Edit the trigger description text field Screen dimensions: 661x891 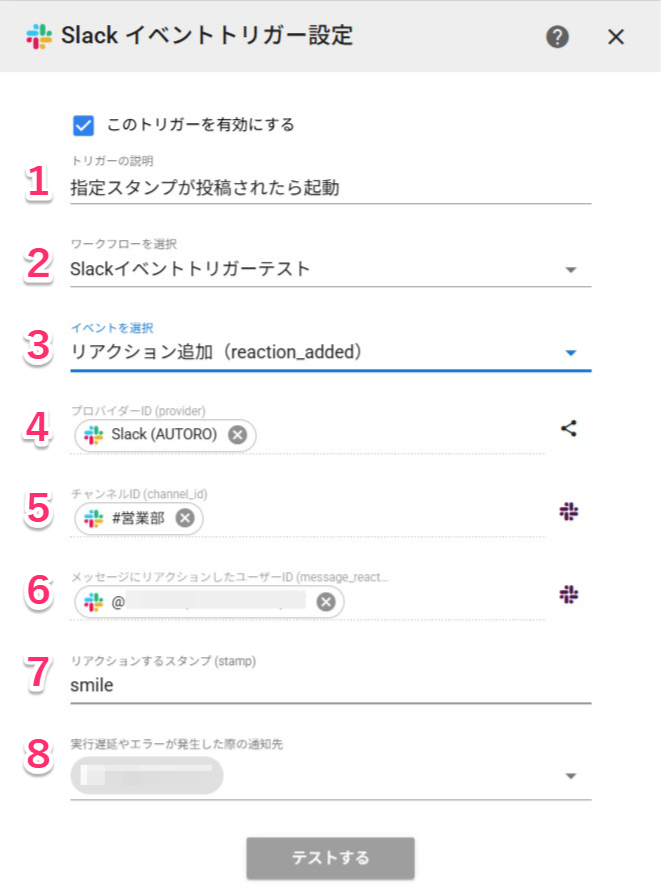click(x=330, y=187)
